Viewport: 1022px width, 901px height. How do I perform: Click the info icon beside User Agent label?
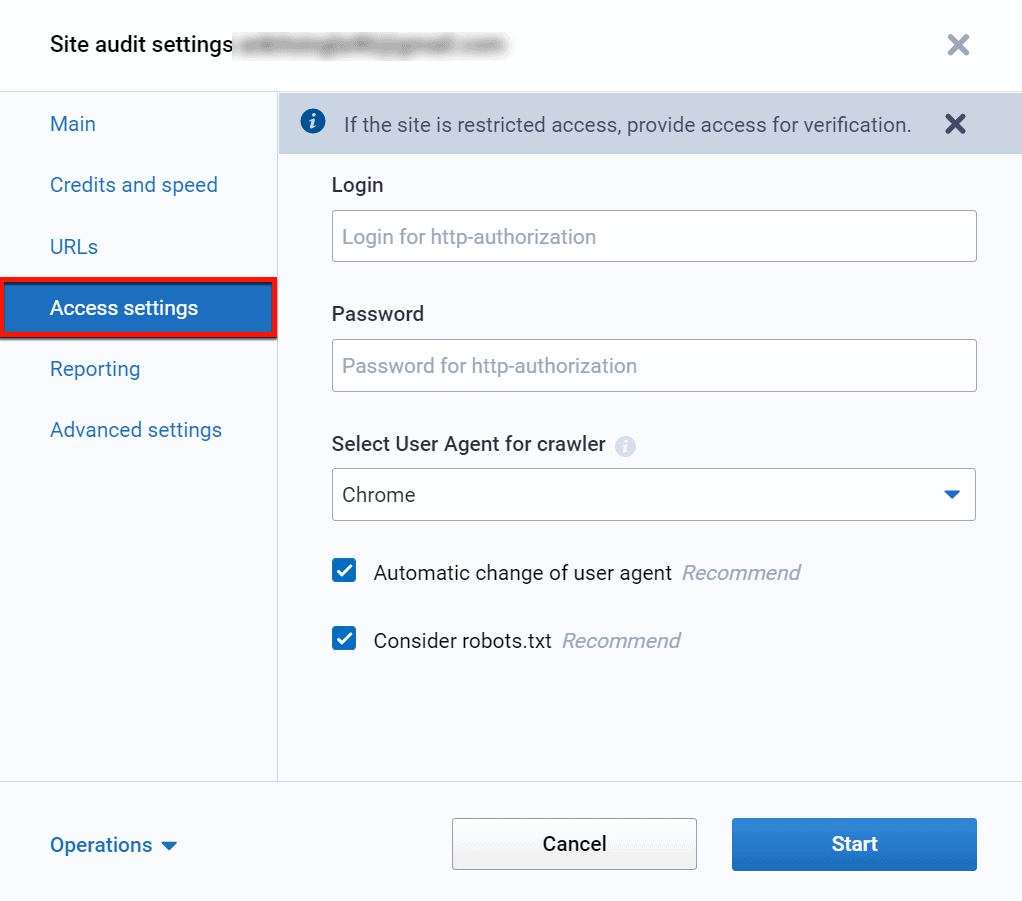point(626,446)
